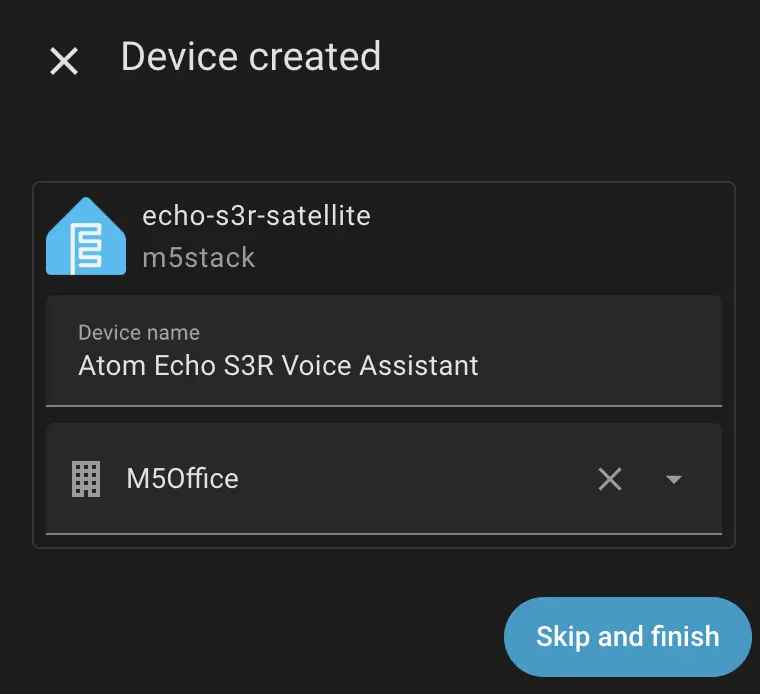Click the M5Office area name text
Screen dimensions: 760x694
[x=182, y=479]
